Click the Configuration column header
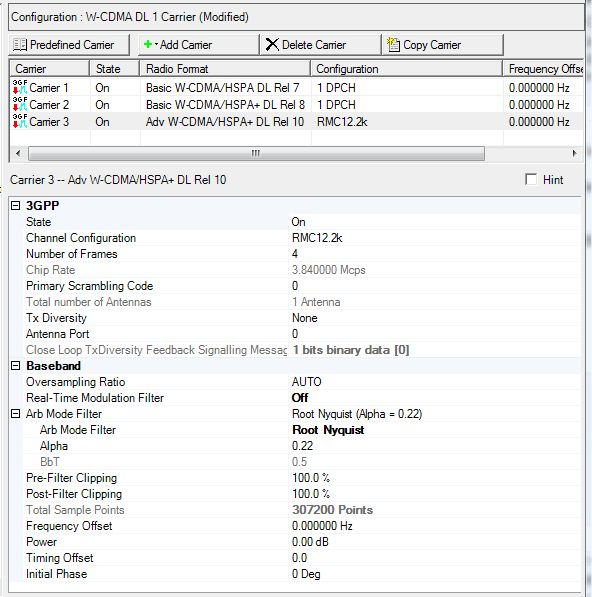The image size is (592, 597). coord(407,69)
